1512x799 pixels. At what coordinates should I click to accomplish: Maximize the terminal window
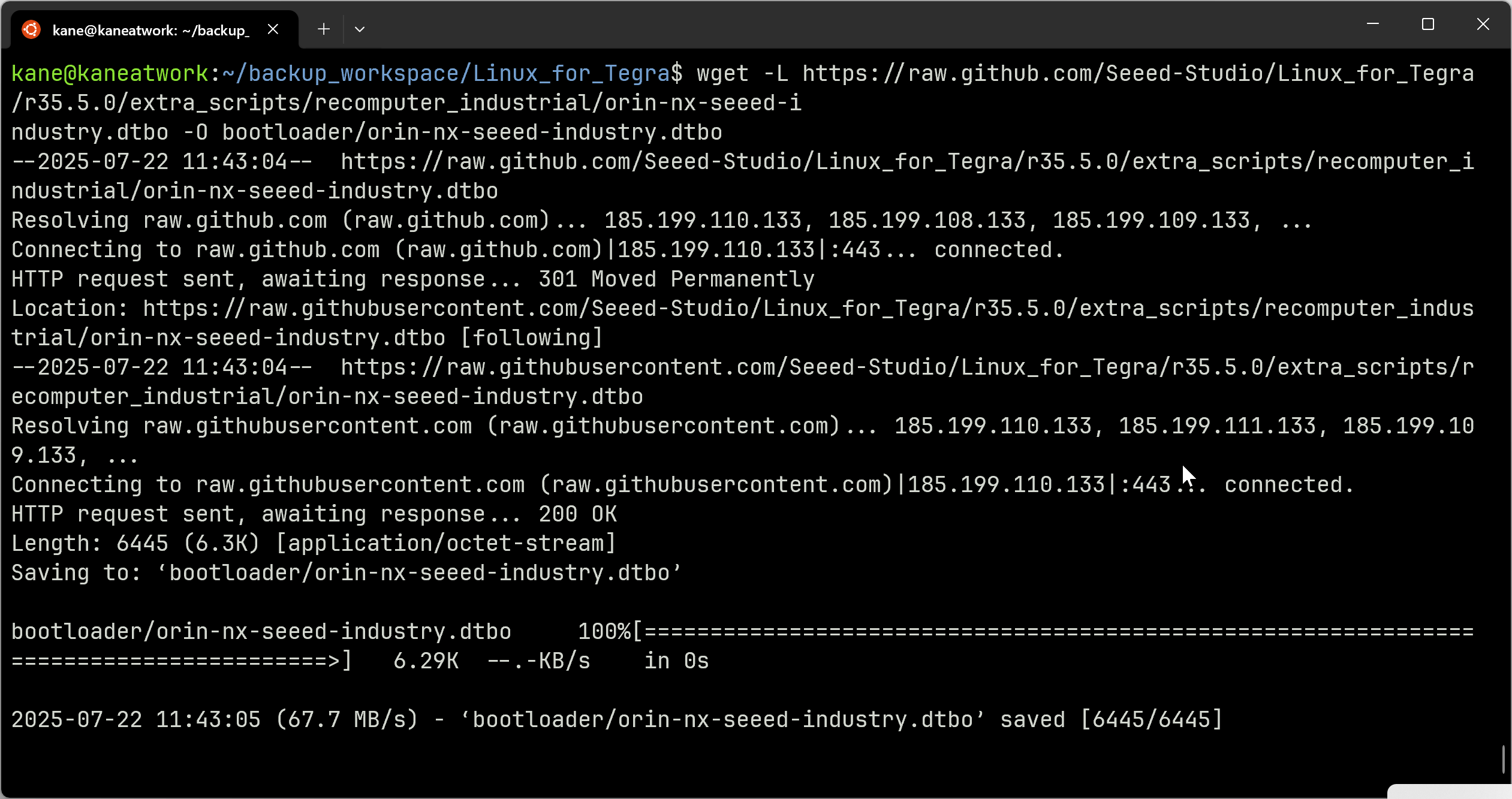(1428, 24)
